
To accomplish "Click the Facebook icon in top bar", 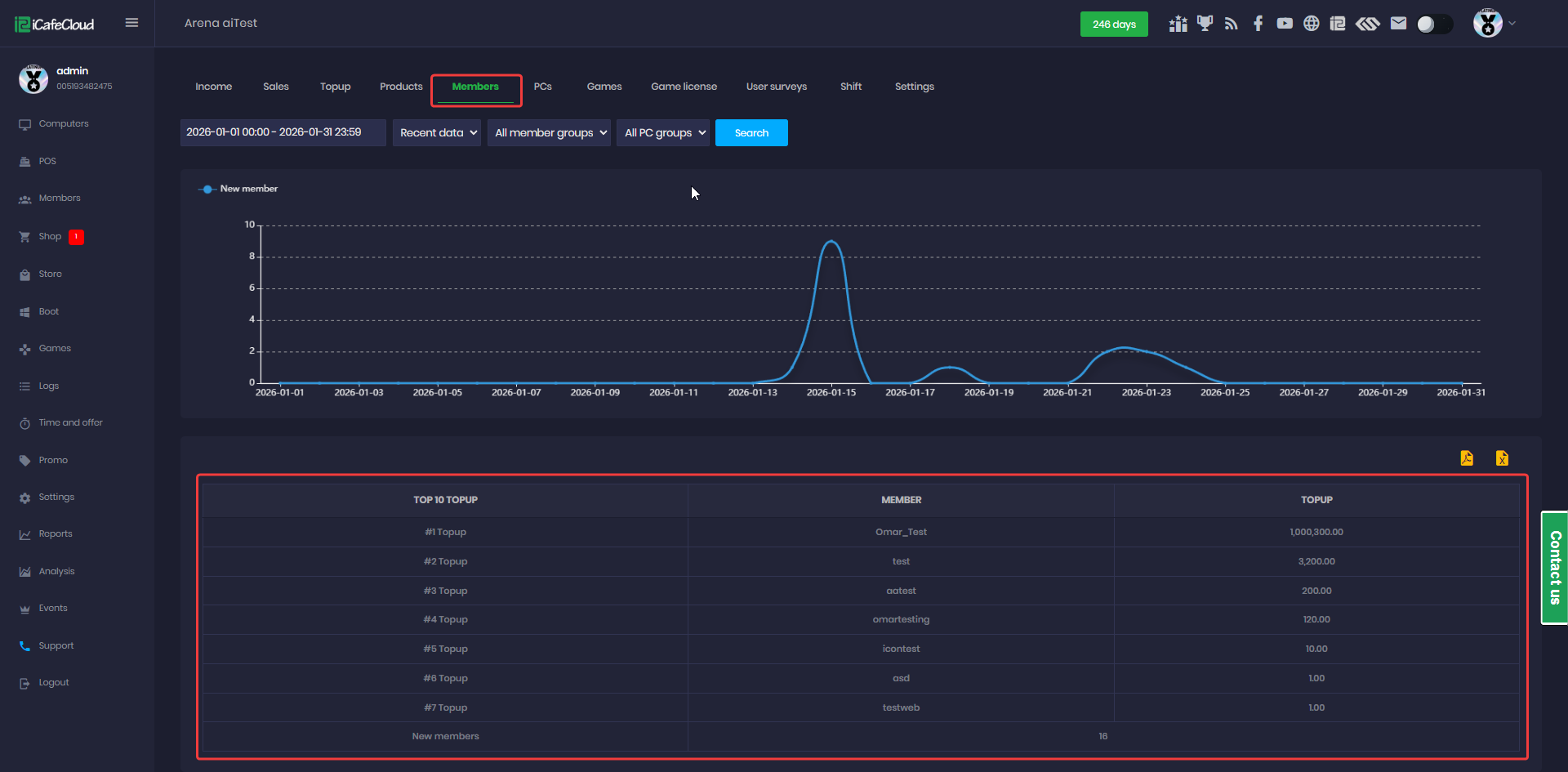I will [x=1258, y=24].
